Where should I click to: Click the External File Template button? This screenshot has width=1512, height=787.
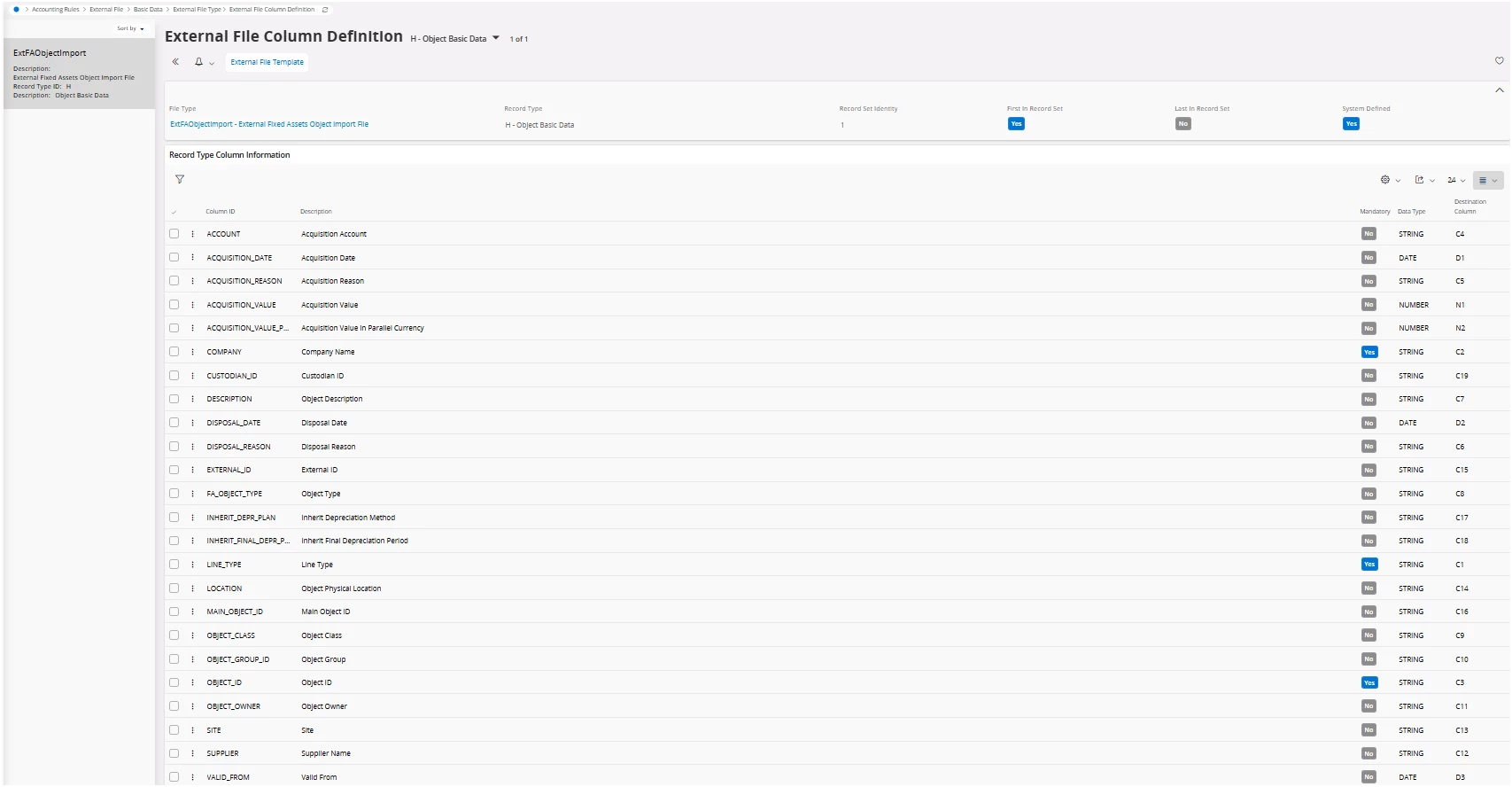tap(268, 62)
